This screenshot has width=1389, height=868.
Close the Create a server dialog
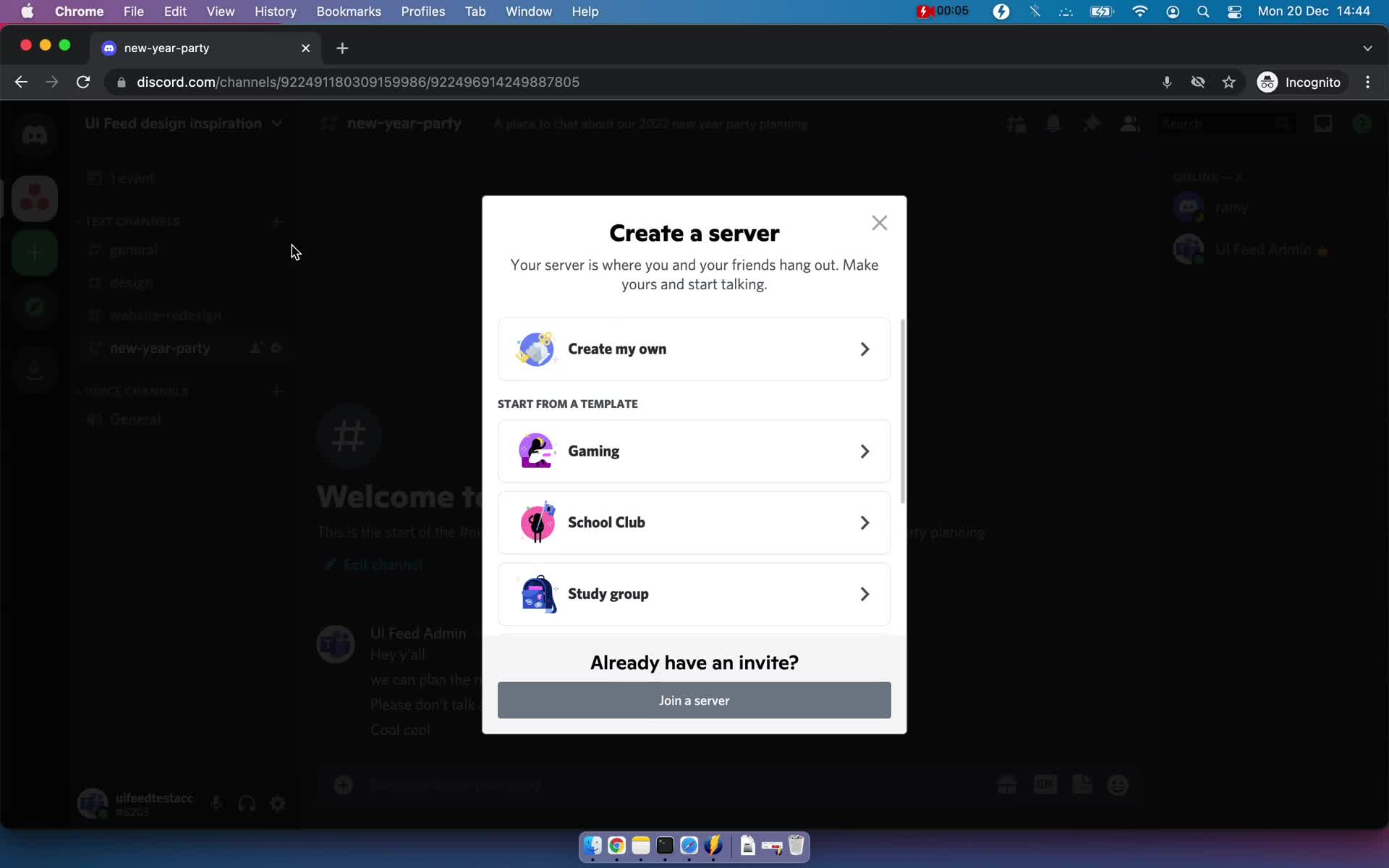click(879, 223)
